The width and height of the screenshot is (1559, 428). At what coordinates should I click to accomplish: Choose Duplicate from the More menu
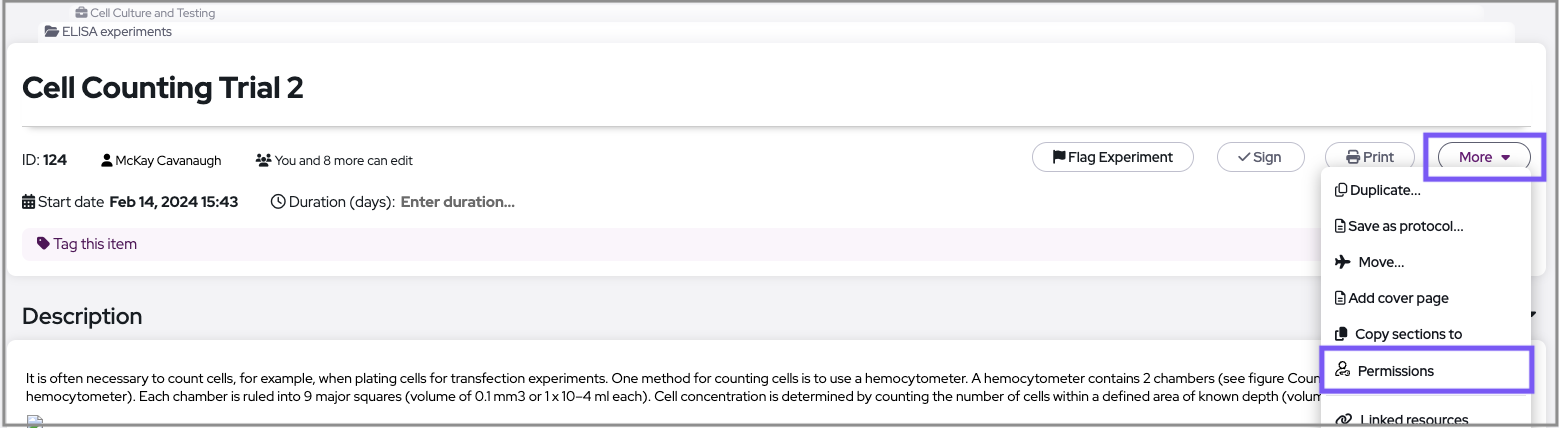[1384, 190]
